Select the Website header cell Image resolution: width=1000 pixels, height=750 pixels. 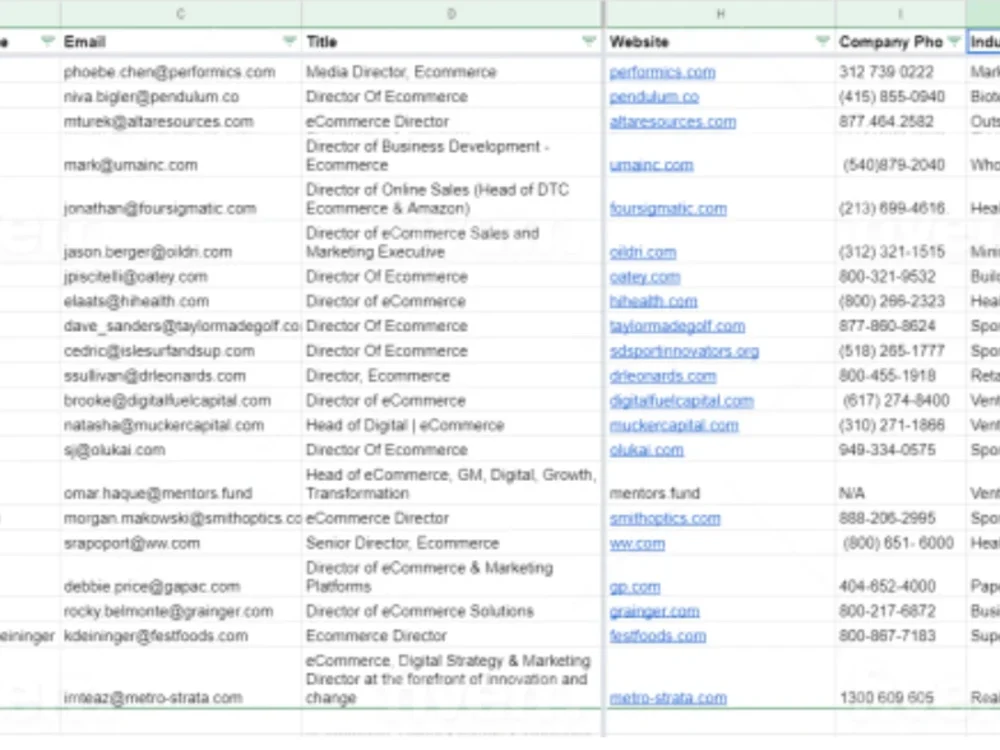tap(721, 41)
